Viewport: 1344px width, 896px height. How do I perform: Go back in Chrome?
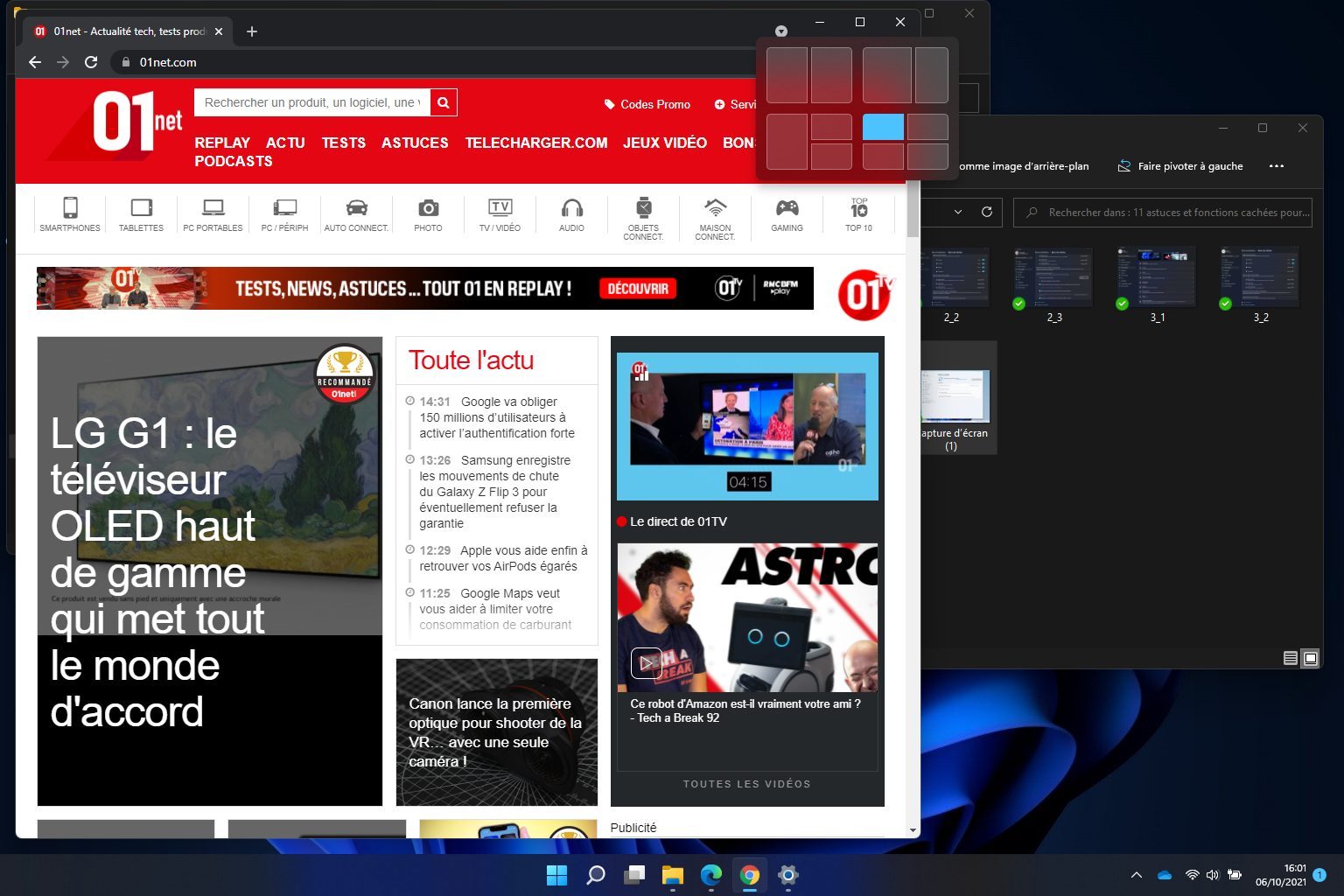(35, 62)
